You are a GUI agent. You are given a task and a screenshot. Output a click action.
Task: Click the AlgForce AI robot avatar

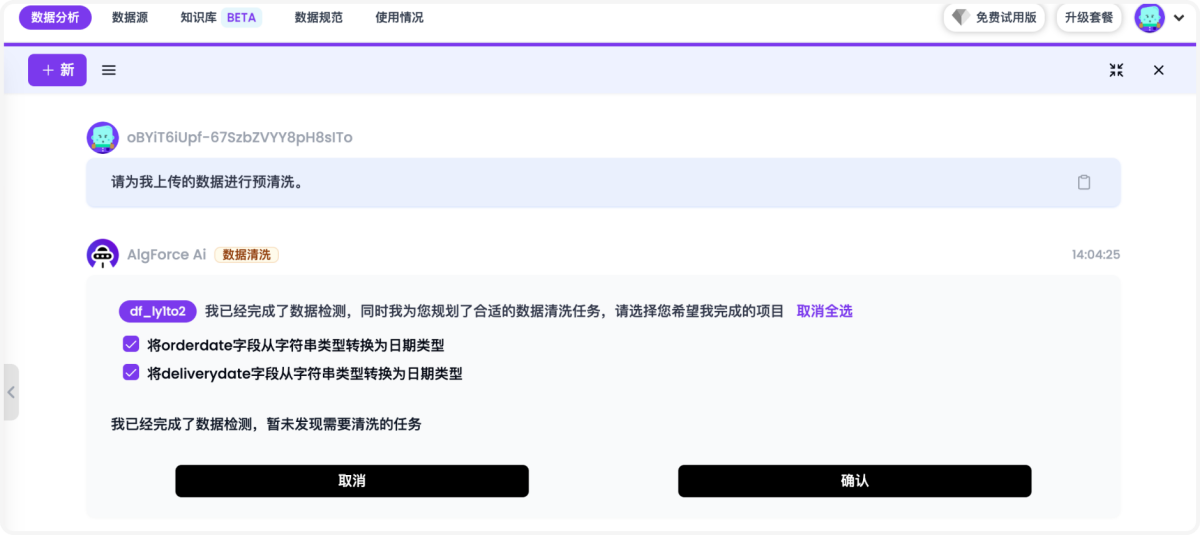click(103, 255)
